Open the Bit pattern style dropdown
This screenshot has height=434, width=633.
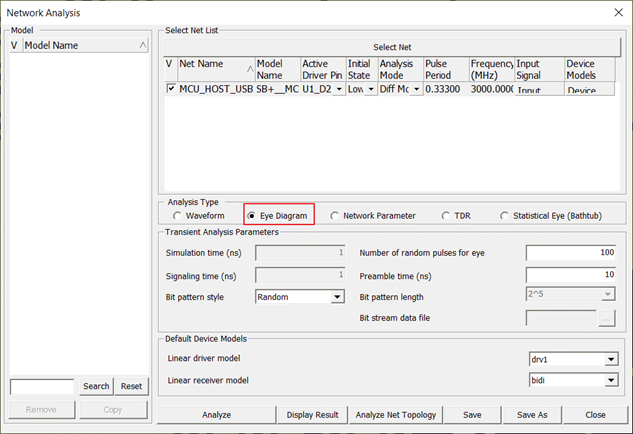point(337,297)
